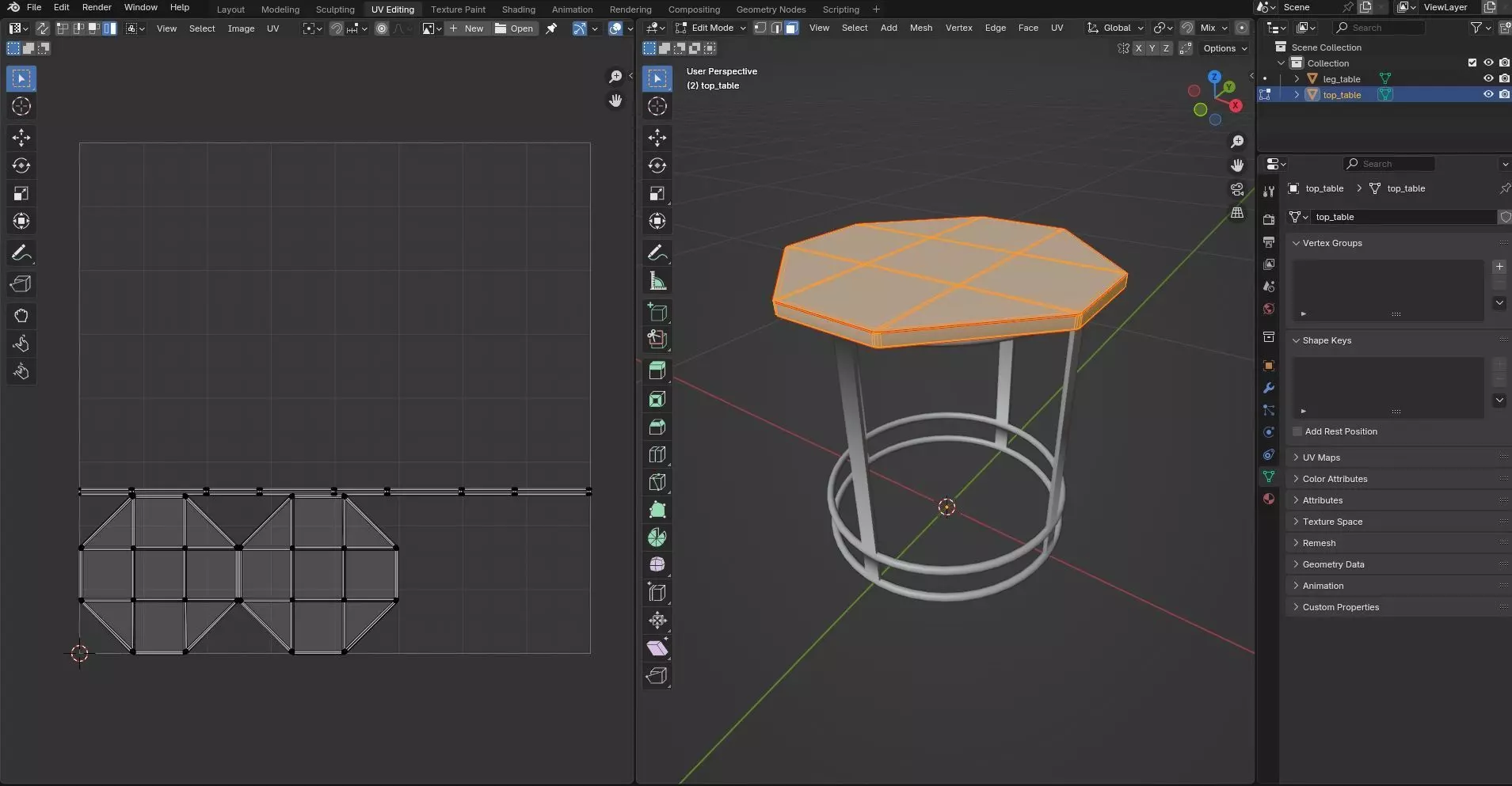This screenshot has height=786, width=1512.
Task: Toggle X mirror axis in viewport header
Action: (1139, 48)
